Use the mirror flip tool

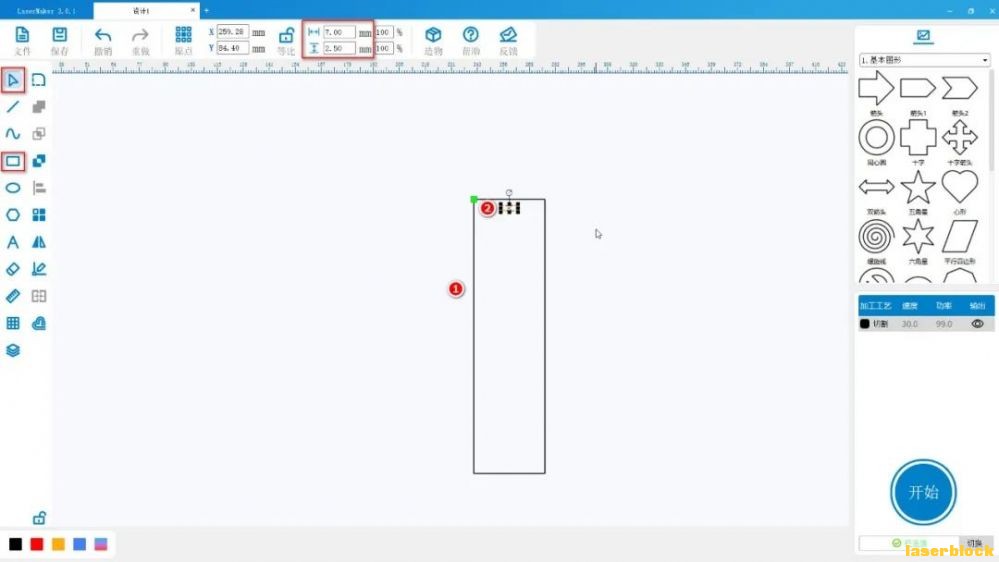(x=39, y=242)
